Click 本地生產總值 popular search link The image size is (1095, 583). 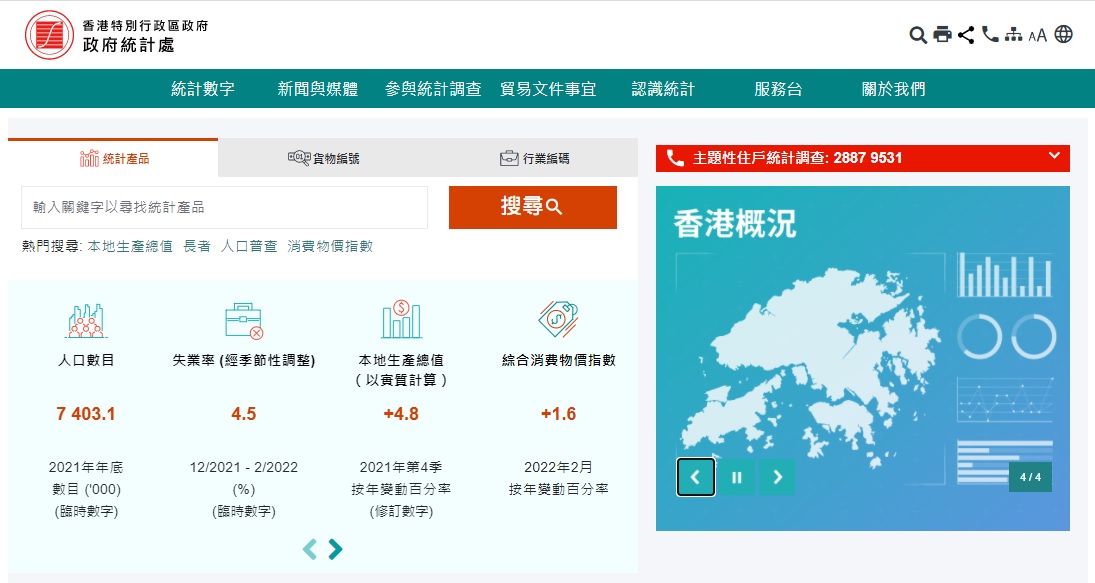click(130, 246)
